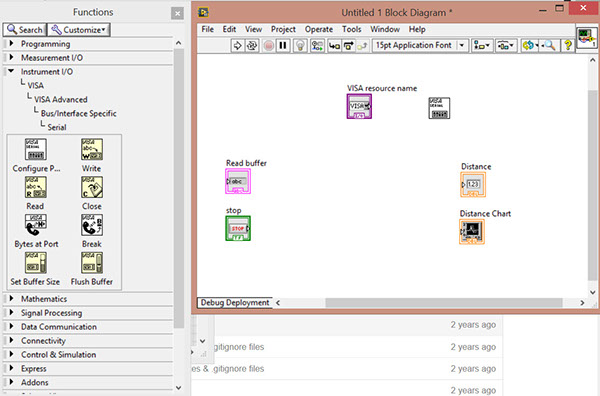Click the block diagram vertical scrollbar

[x=592, y=184]
